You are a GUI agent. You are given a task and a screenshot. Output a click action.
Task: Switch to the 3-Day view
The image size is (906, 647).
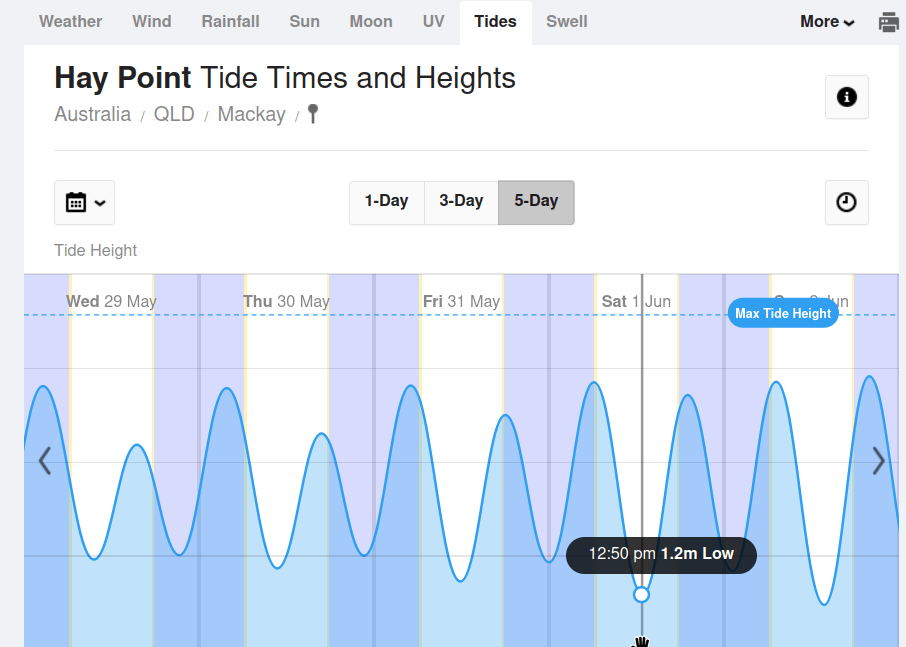click(461, 201)
